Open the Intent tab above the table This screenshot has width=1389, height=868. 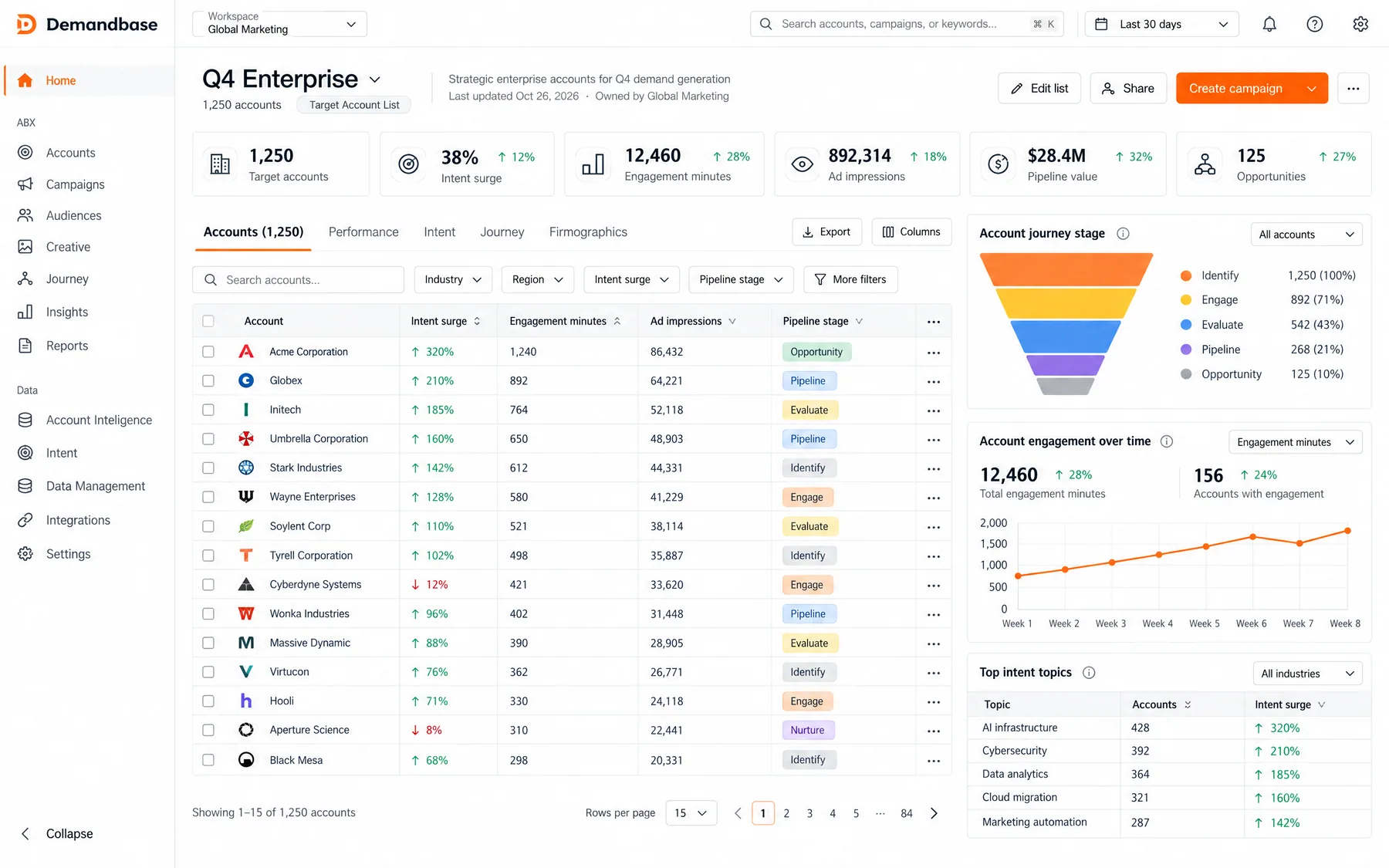coord(440,232)
